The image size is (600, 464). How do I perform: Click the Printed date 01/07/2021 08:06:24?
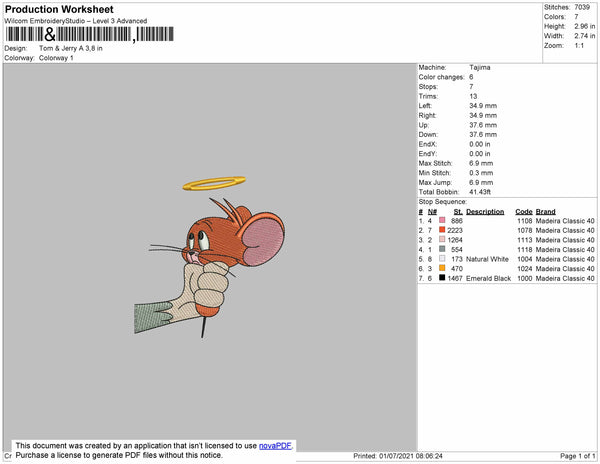pos(411,456)
